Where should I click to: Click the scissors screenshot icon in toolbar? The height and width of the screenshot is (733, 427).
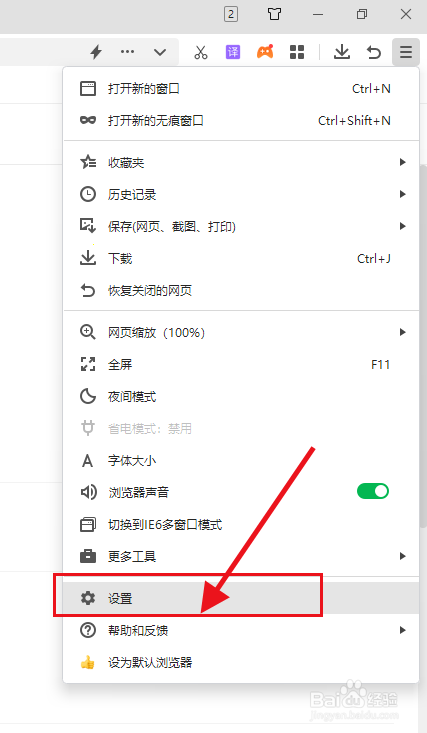tap(201, 52)
